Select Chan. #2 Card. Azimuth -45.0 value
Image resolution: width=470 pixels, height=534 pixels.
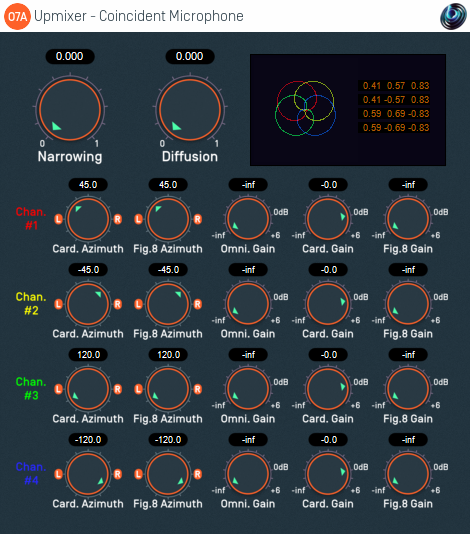(88, 270)
